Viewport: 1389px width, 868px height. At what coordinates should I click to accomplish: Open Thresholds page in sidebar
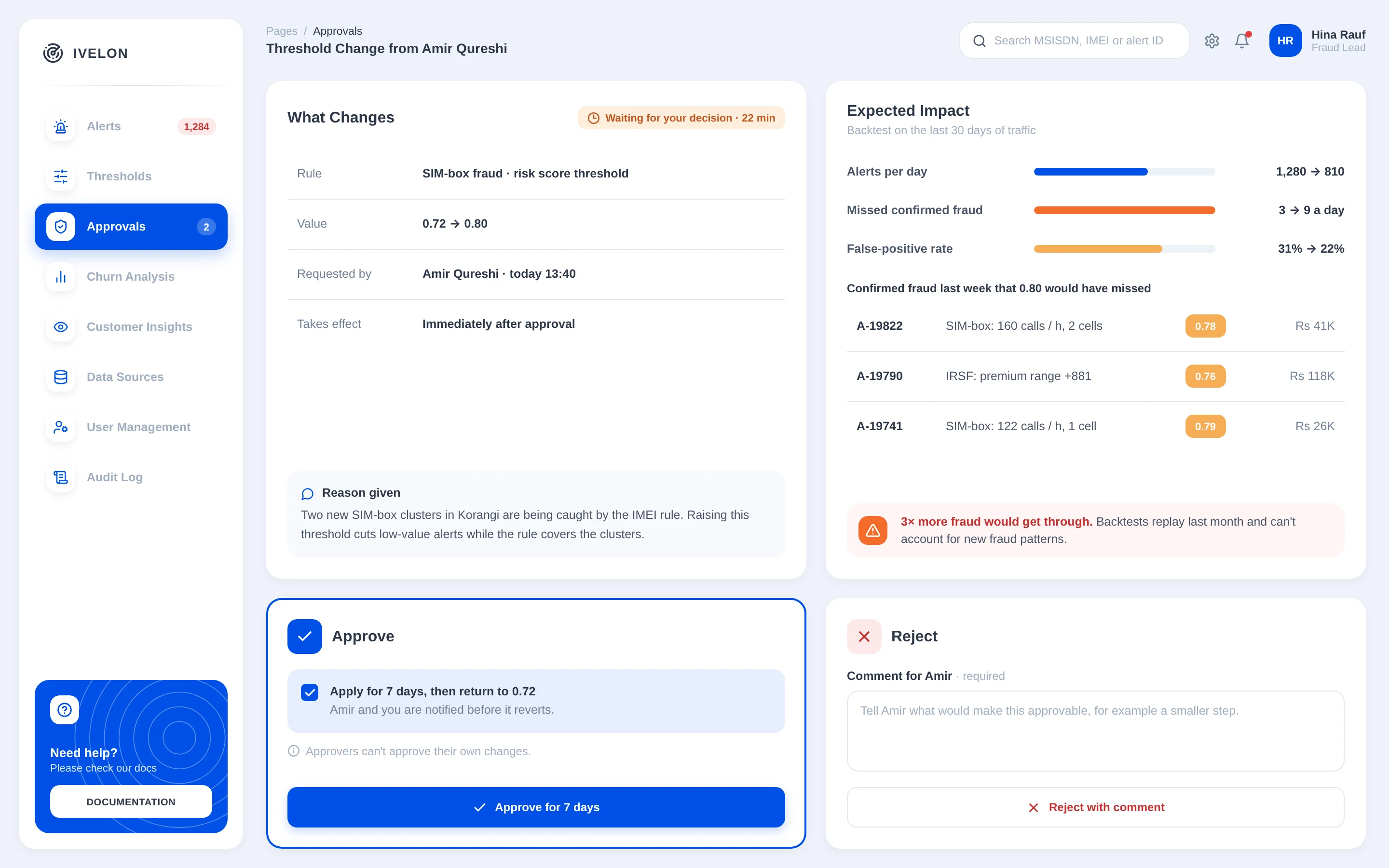(x=131, y=176)
